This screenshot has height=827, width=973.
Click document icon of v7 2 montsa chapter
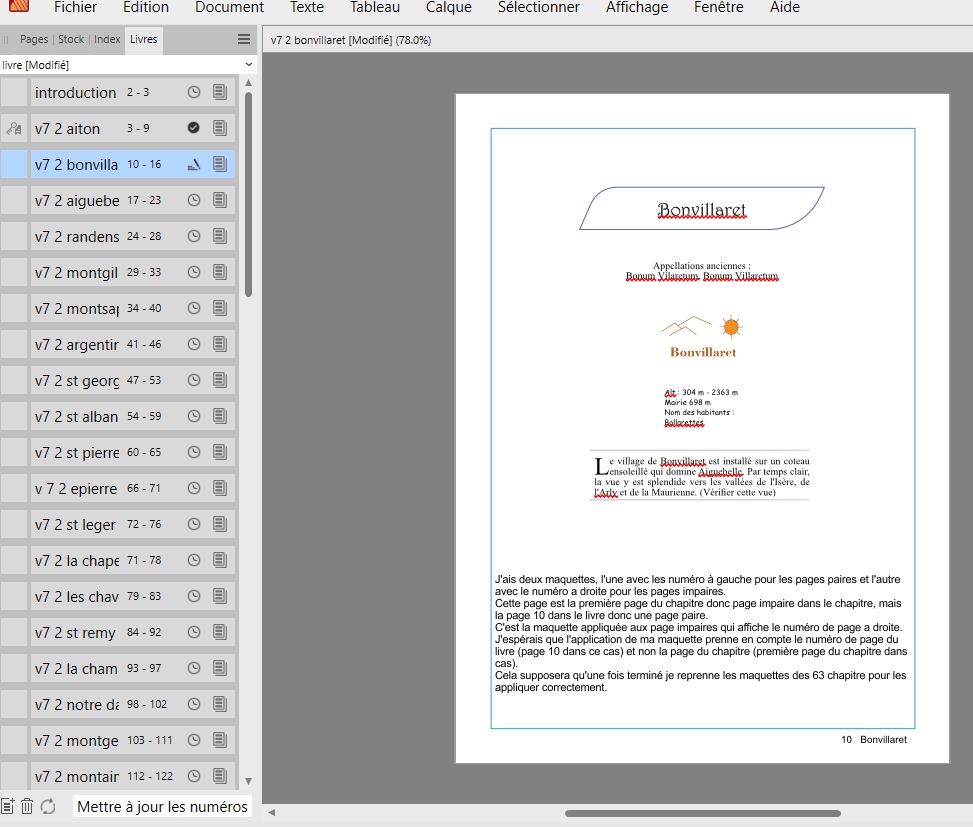(x=220, y=308)
